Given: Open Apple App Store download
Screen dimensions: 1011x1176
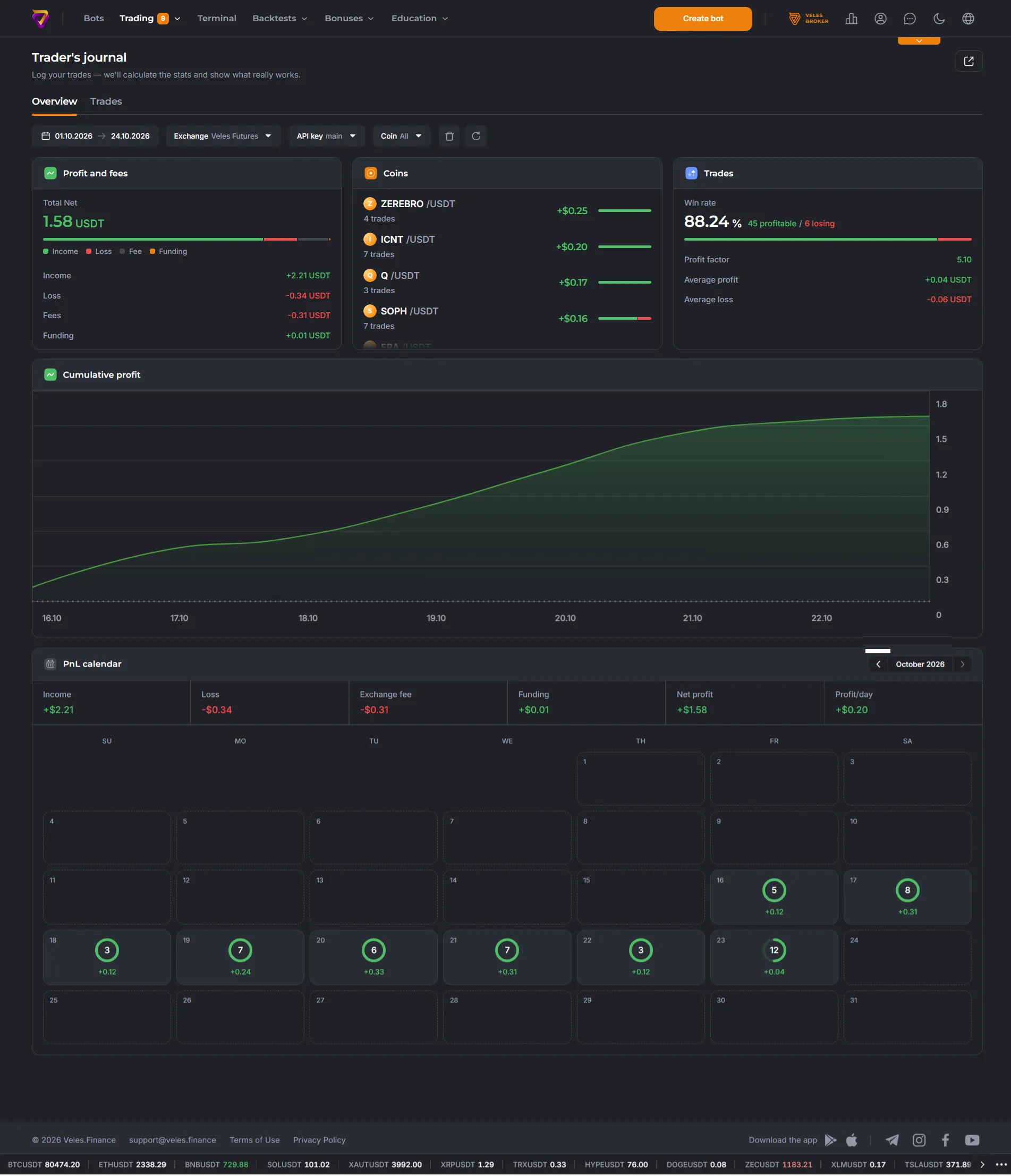Looking at the screenshot, I should point(852,1140).
